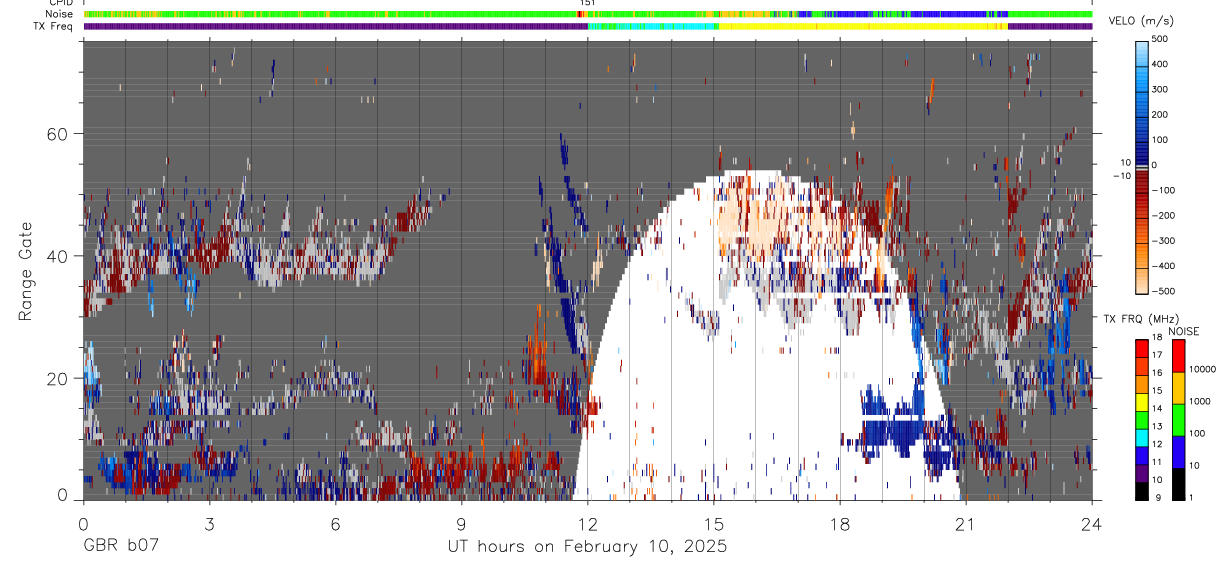Select the purple swatch in the TX FRQ legend
Screen dimensions: 1228x567
1141,471
